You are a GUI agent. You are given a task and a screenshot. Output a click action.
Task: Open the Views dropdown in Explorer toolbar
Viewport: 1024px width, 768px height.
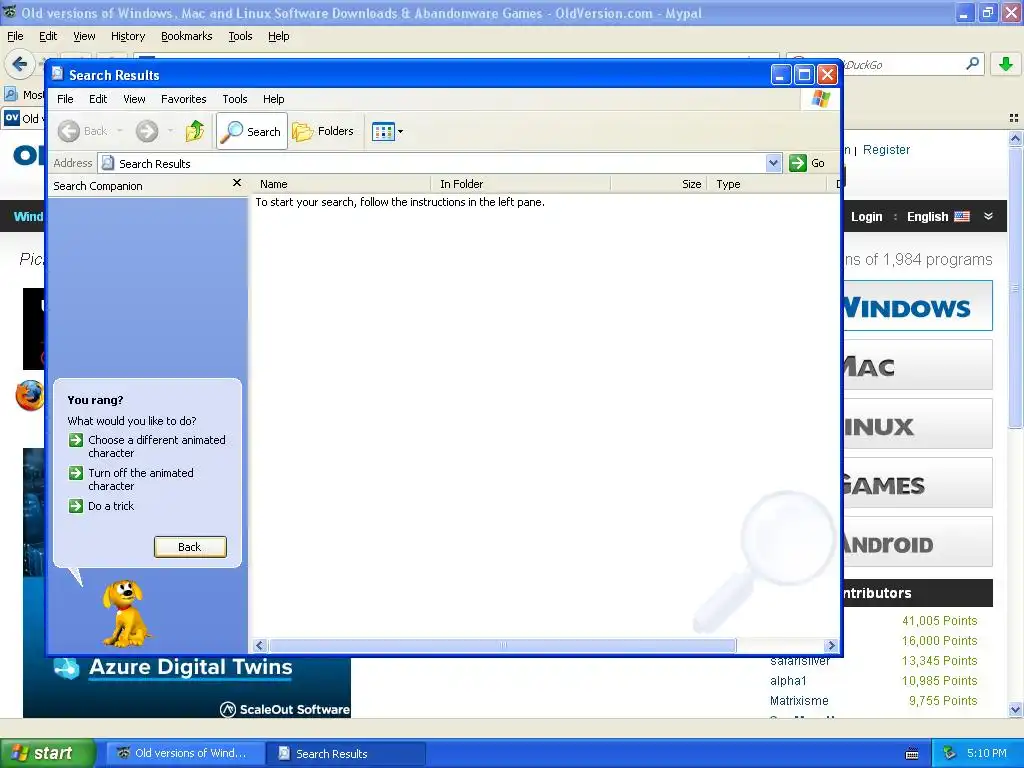pyautogui.click(x=387, y=131)
